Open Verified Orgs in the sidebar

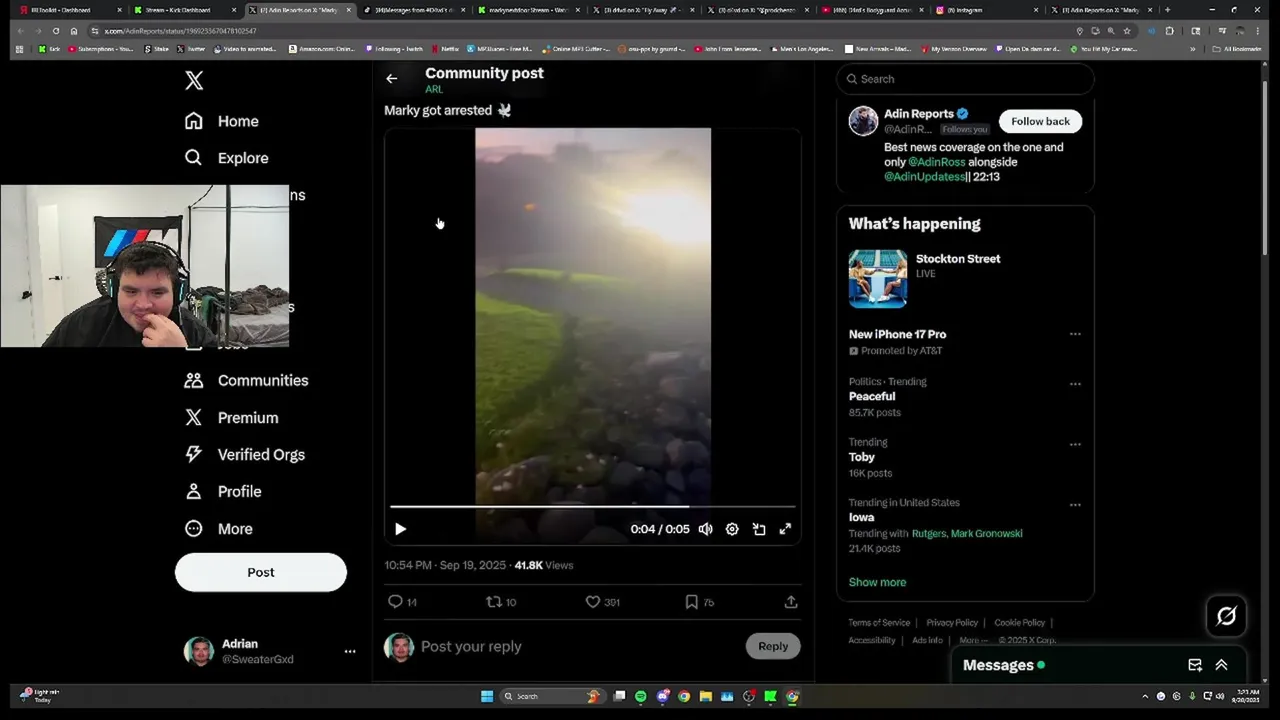[244, 454]
